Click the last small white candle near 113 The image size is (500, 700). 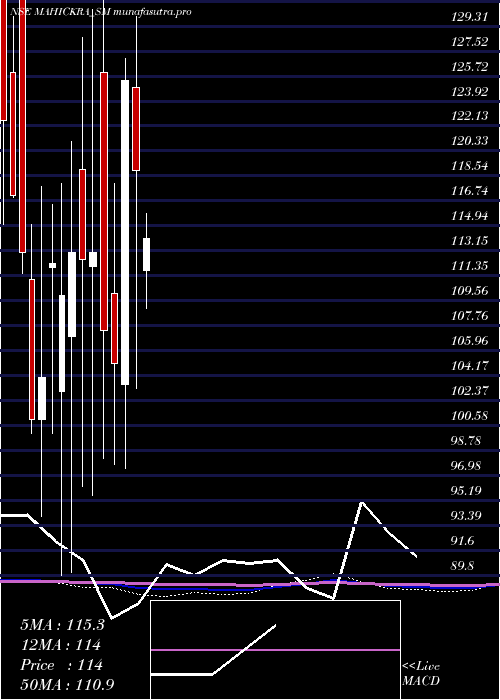click(146, 254)
